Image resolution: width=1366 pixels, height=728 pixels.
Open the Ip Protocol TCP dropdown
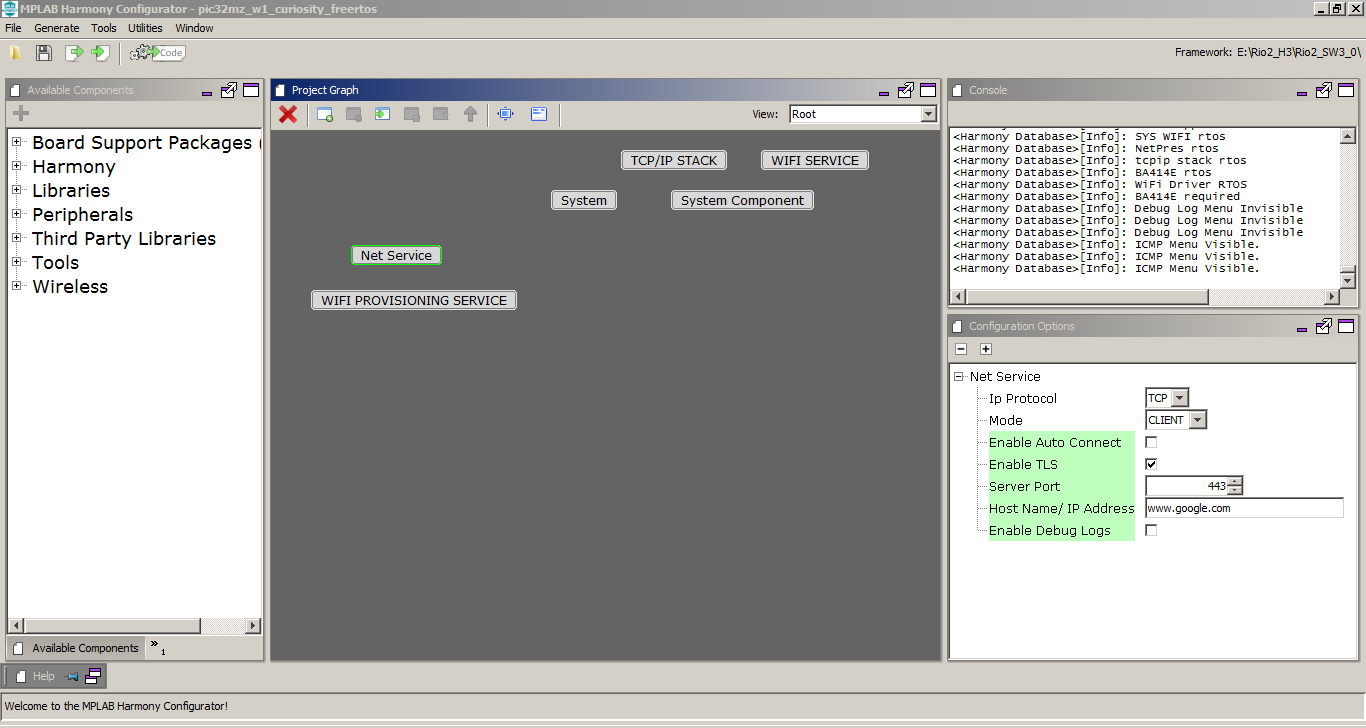pos(1180,398)
